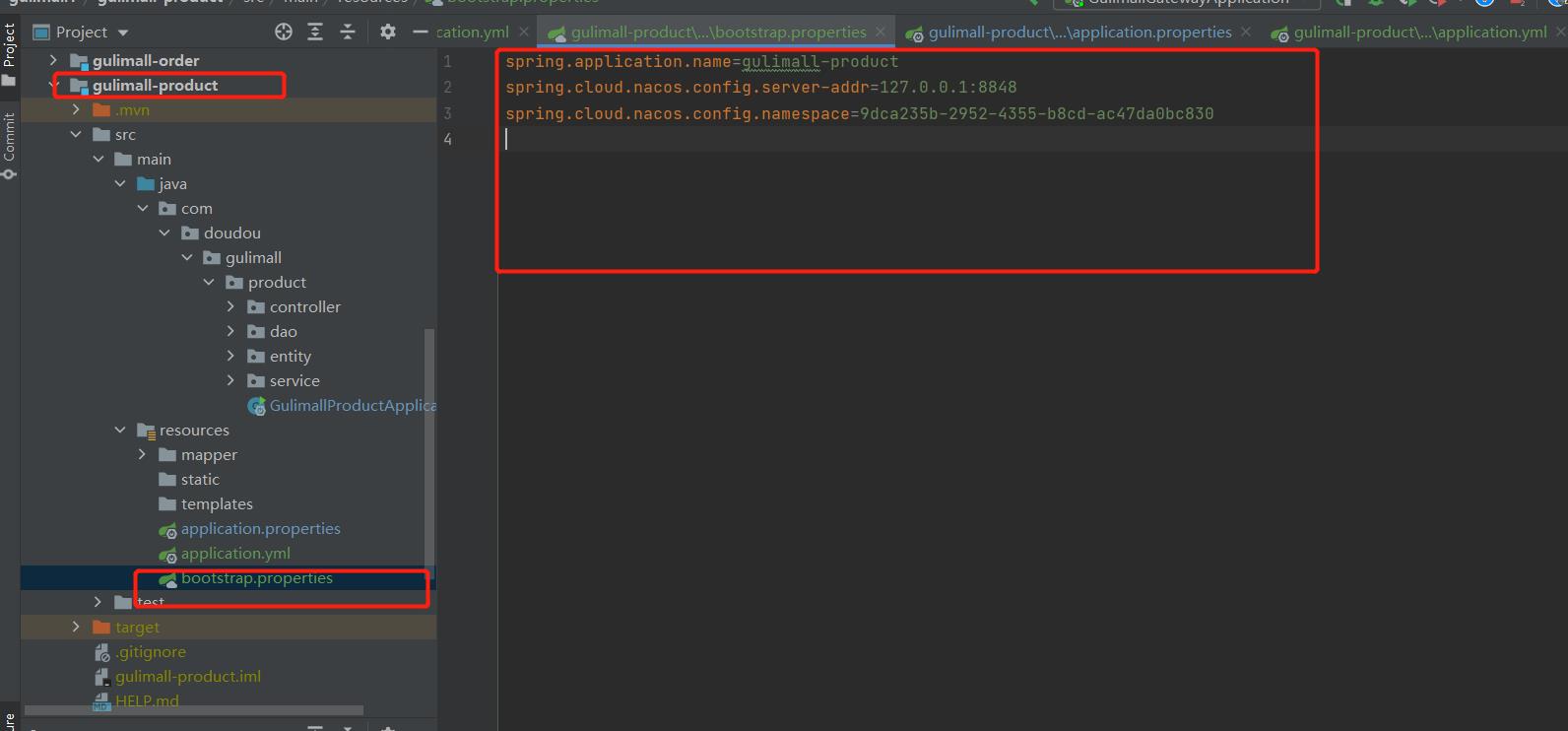The height and width of the screenshot is (731, 1568).
Task: Click the Project view window icon
Action: (x=41, y=33)
